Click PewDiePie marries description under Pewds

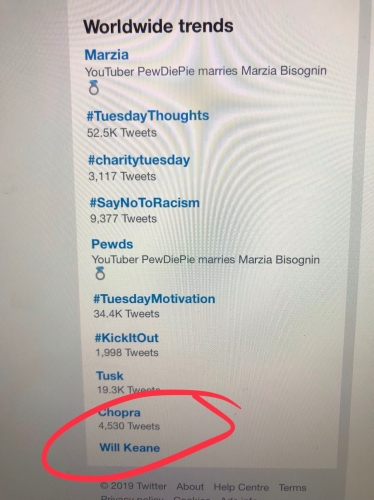click(x=206, y=259)
